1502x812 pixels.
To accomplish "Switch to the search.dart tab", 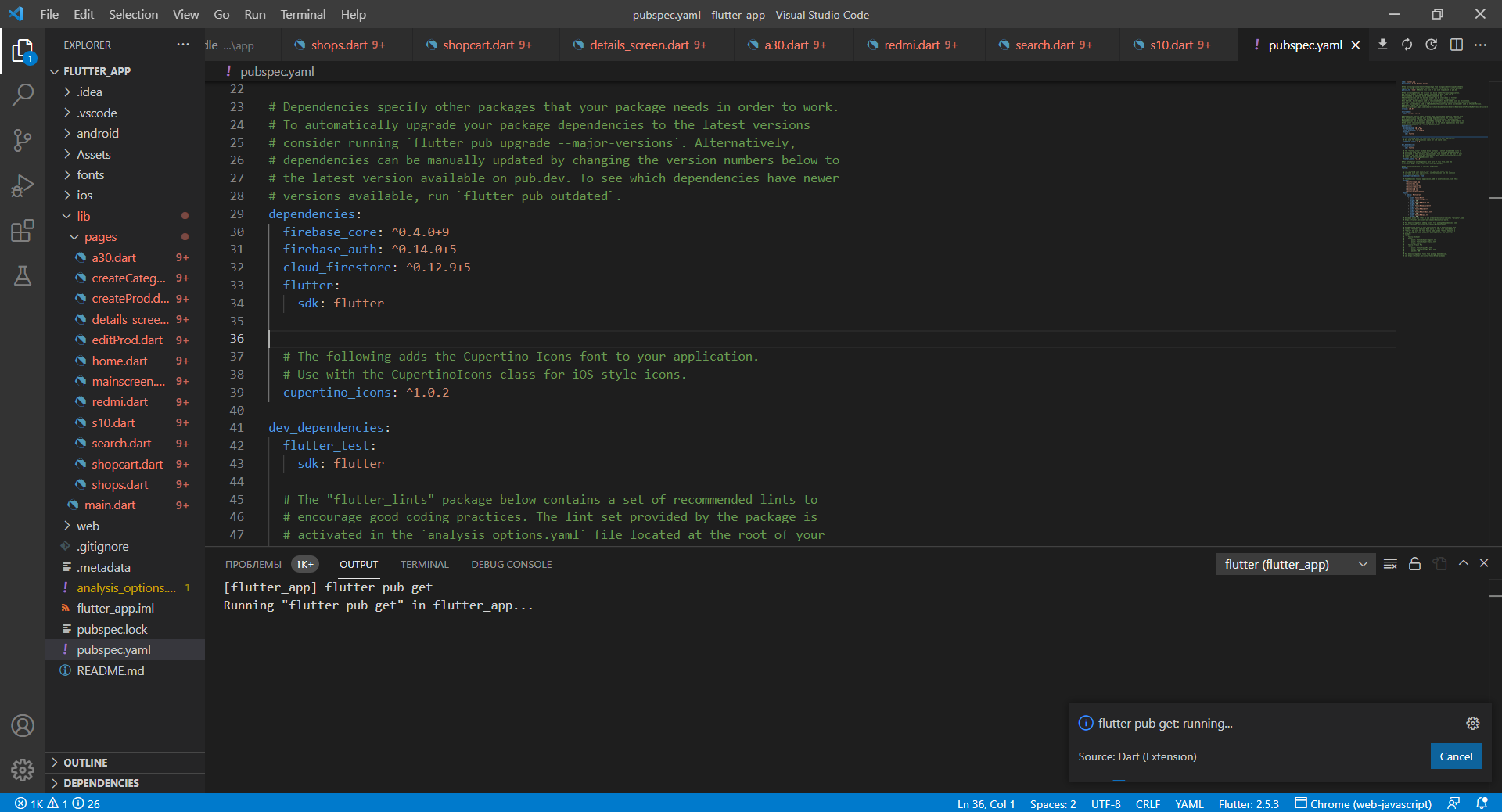I will [x=1053, y=45].
